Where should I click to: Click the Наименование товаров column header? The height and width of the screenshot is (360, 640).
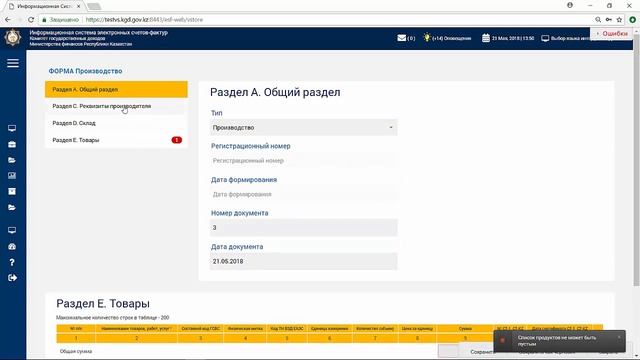(x=136, y=329)
